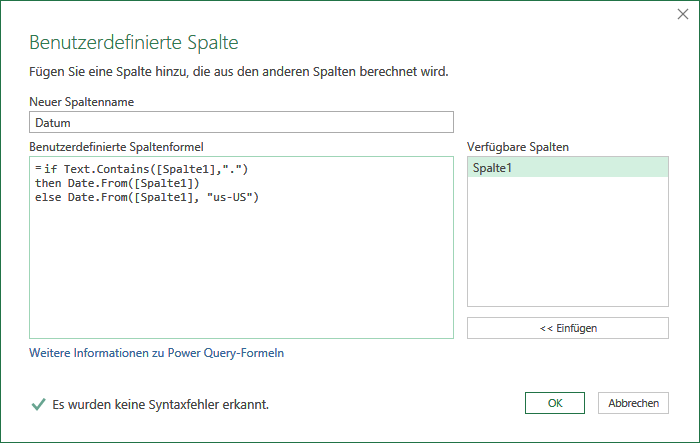This screenshot has width=700, height=443.
Task: Select Spalte1 in available columns list
Action: tap(567, 168)
